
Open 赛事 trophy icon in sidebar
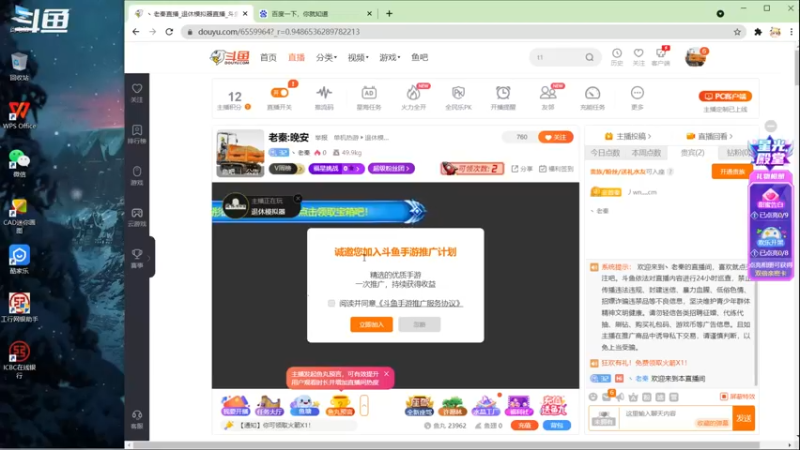click(x=137, y=258)
